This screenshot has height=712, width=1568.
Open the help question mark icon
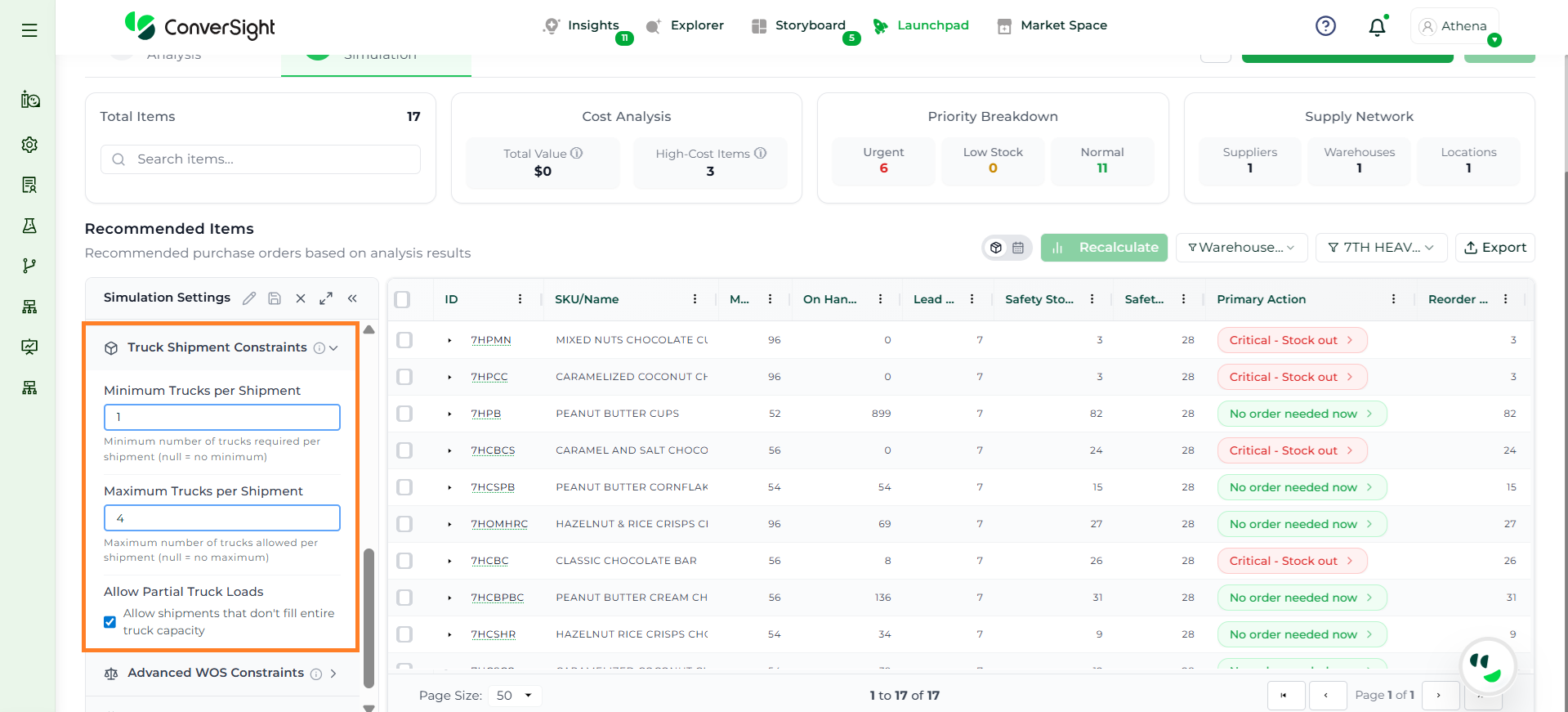point(1325,26)
